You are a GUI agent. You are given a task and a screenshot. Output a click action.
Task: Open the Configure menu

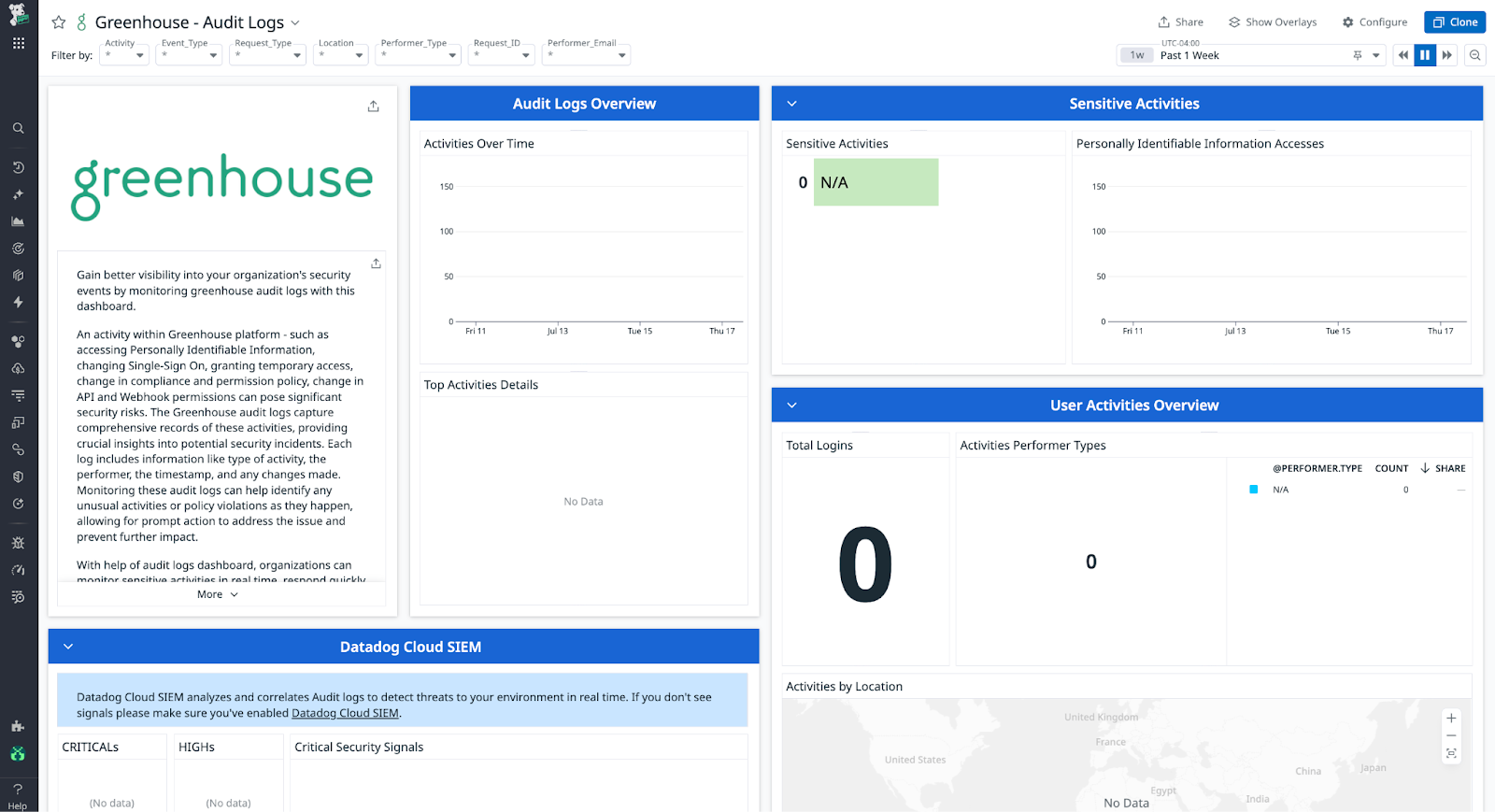(x=1374, y=22)
